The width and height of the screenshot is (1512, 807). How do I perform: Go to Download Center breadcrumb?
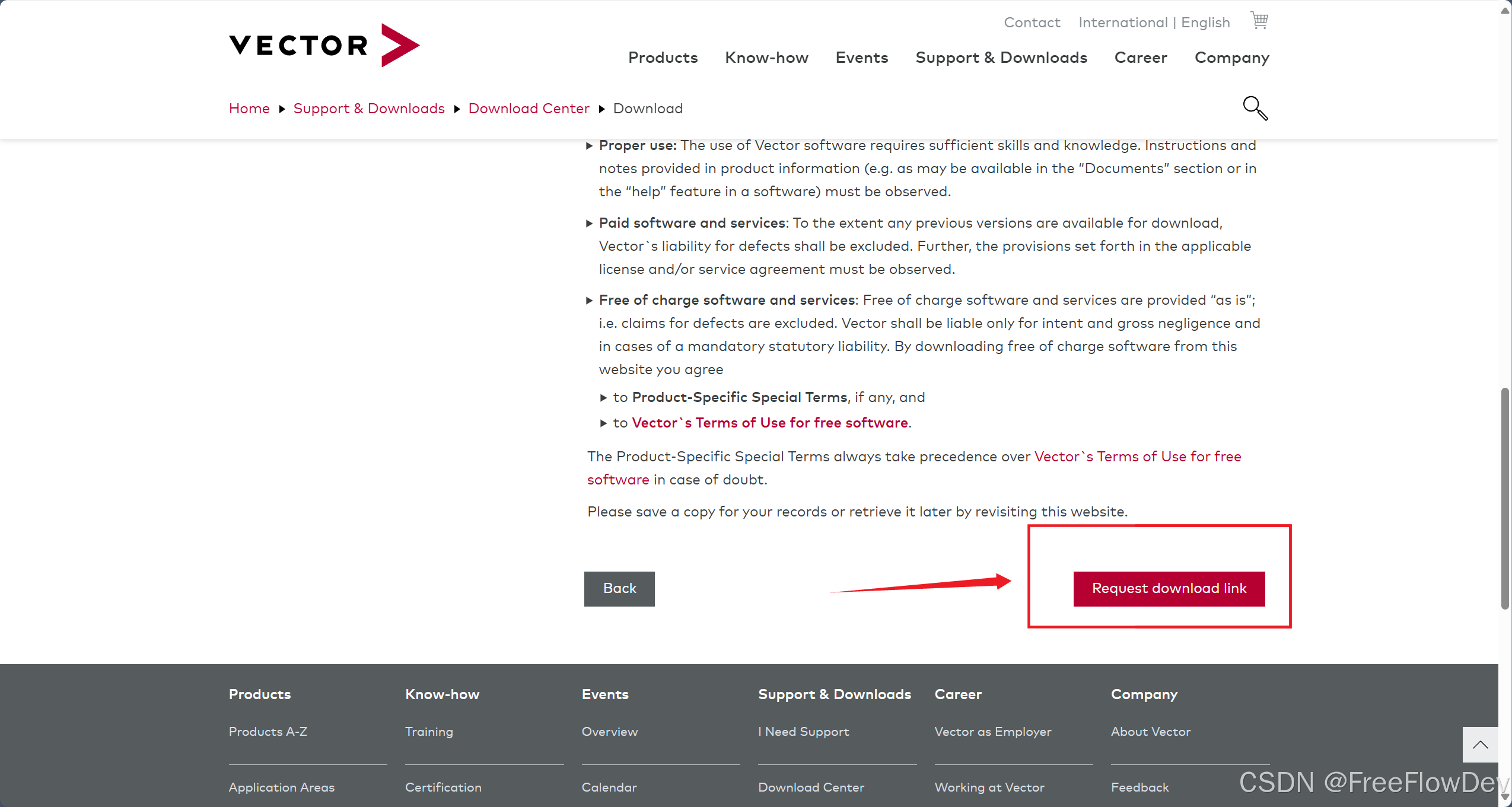click(529, 109)
